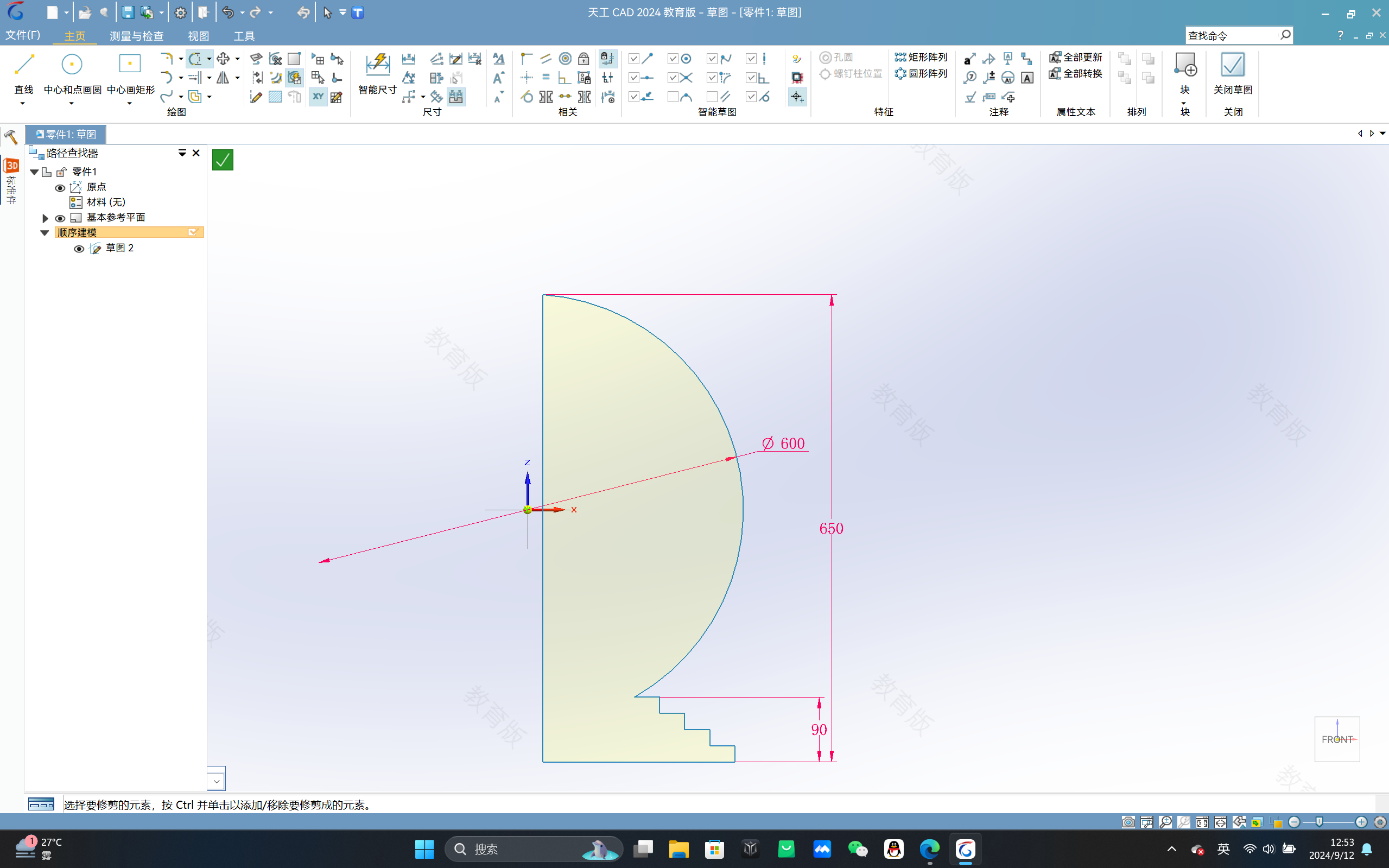Collapse the 零件1 root tree node

coord(34,172)
